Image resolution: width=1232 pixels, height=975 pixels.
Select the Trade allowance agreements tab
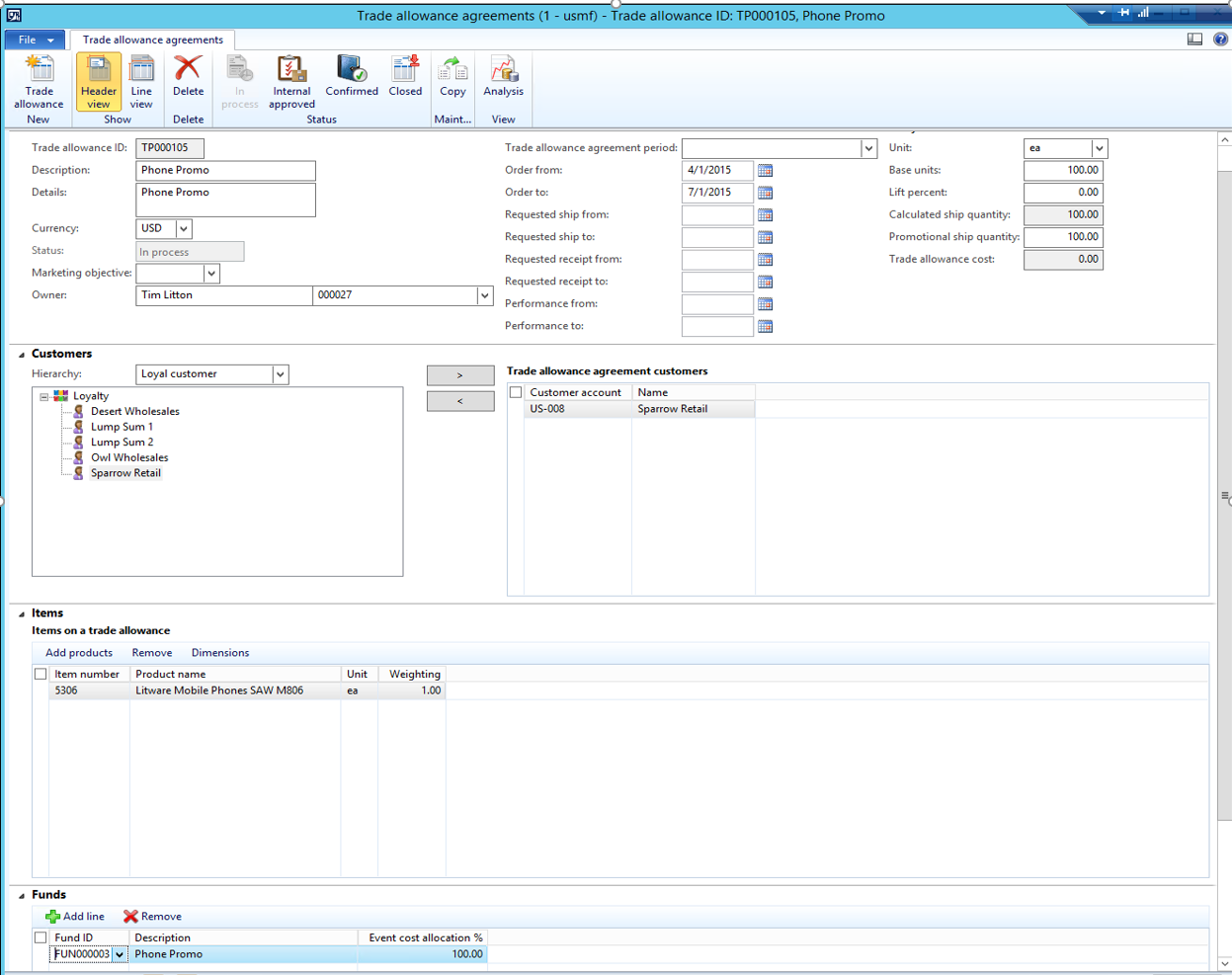[152, 40]
